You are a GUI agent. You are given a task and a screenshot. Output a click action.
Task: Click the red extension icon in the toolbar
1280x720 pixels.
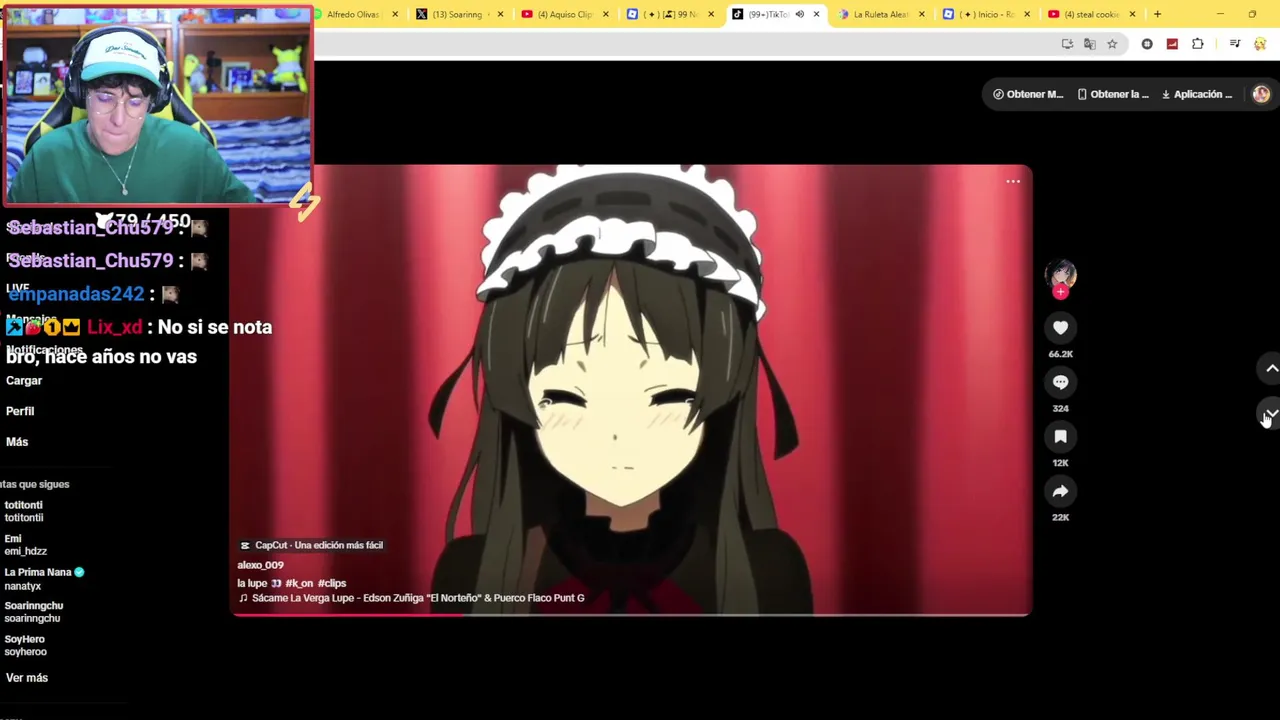tap(1172, 44)
